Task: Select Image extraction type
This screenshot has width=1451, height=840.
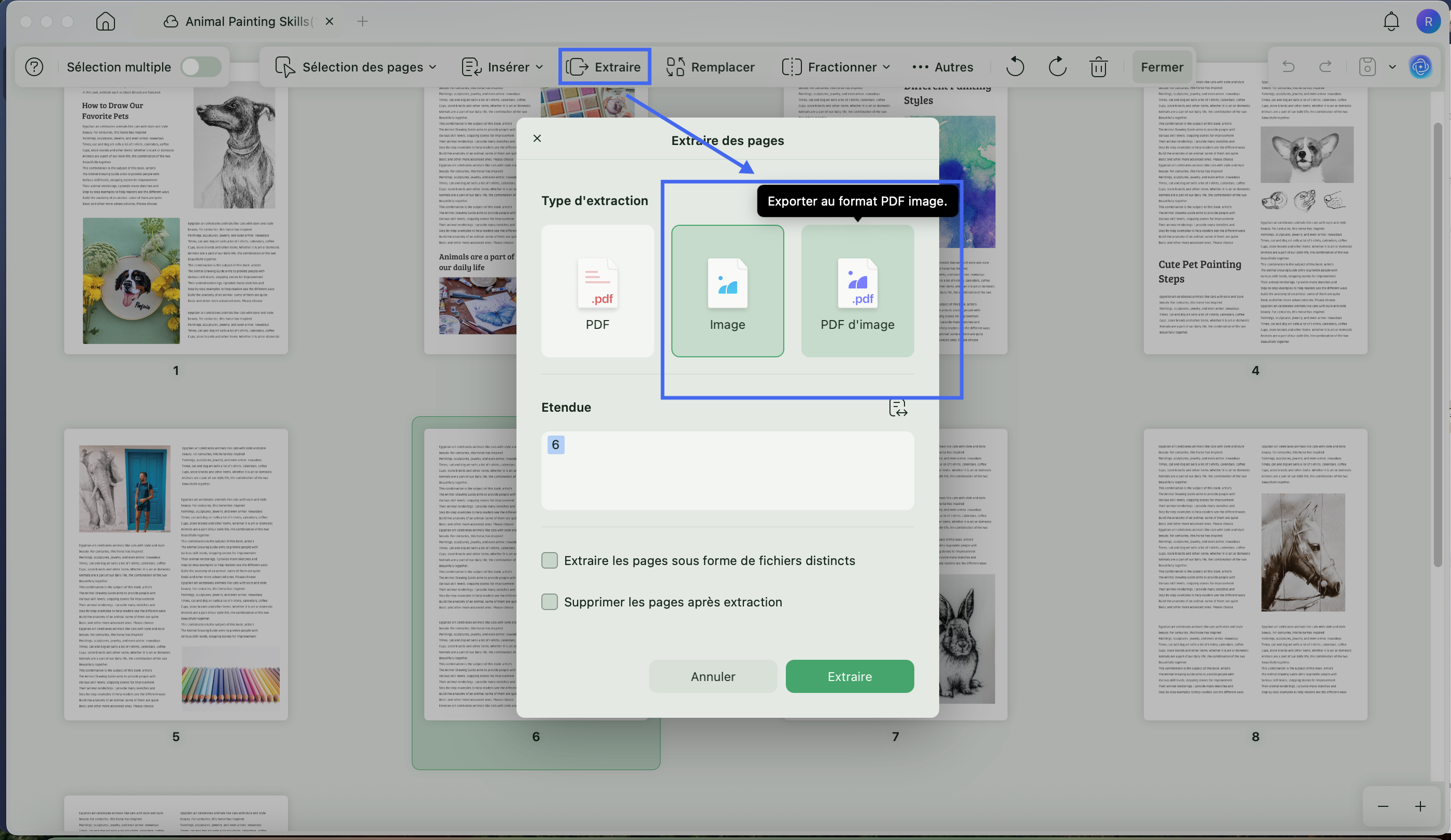Action: coord(727,291)
